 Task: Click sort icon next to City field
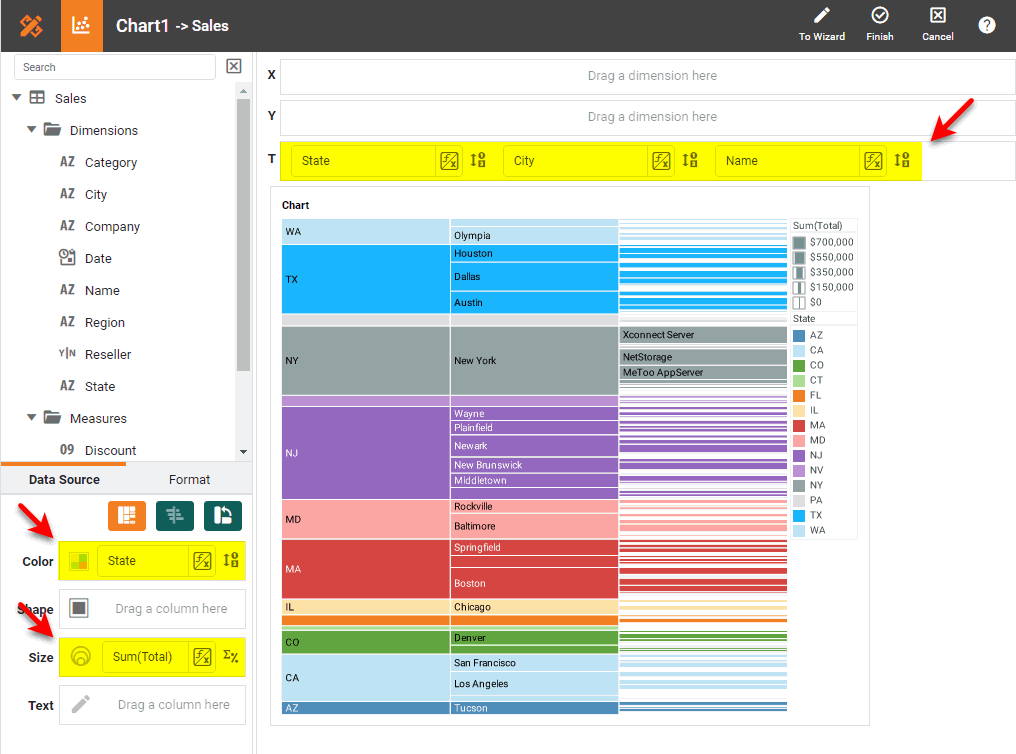click(690, 161)
